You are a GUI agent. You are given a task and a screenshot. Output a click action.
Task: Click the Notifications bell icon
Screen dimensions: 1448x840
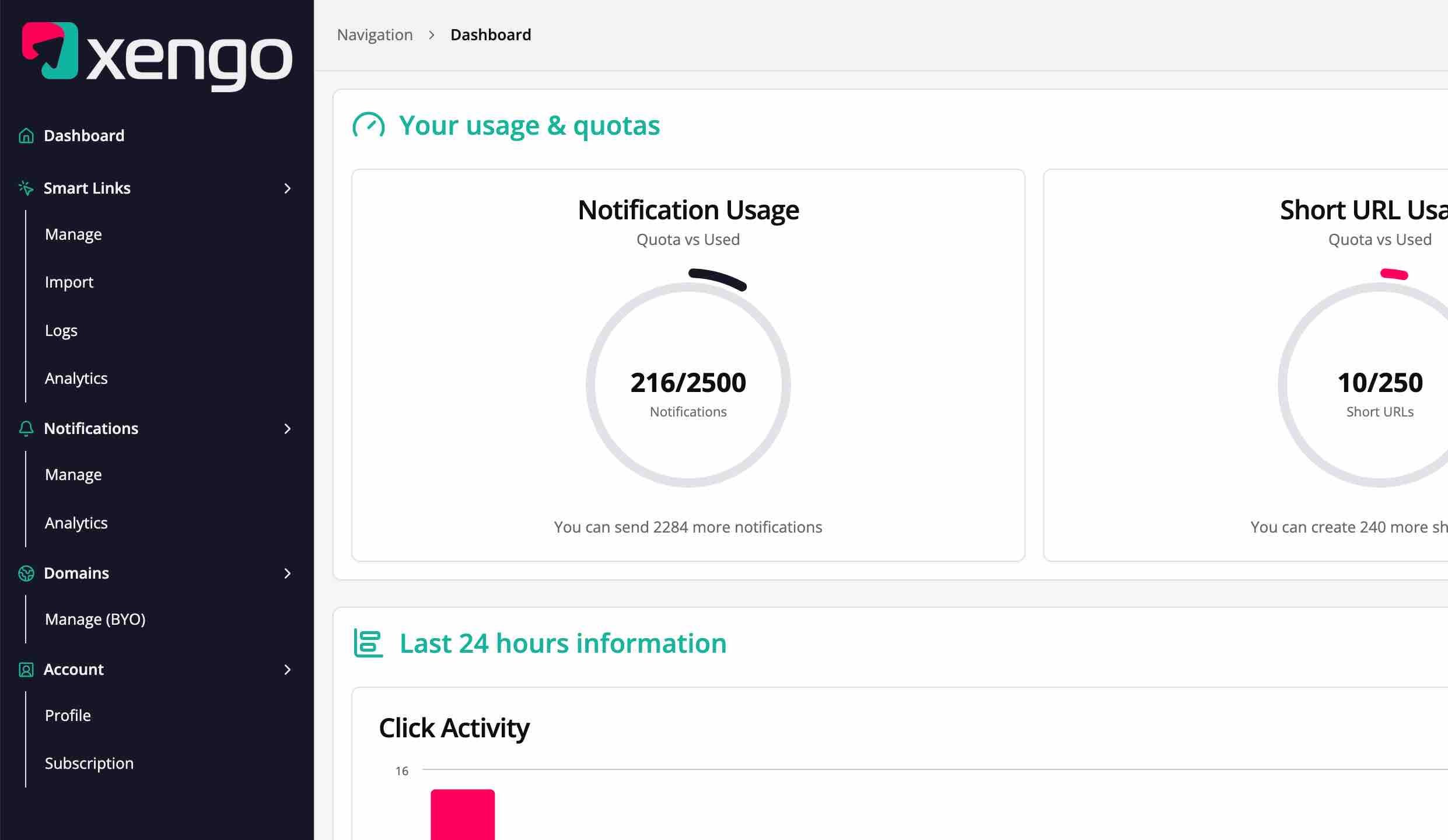click(26, 429)
